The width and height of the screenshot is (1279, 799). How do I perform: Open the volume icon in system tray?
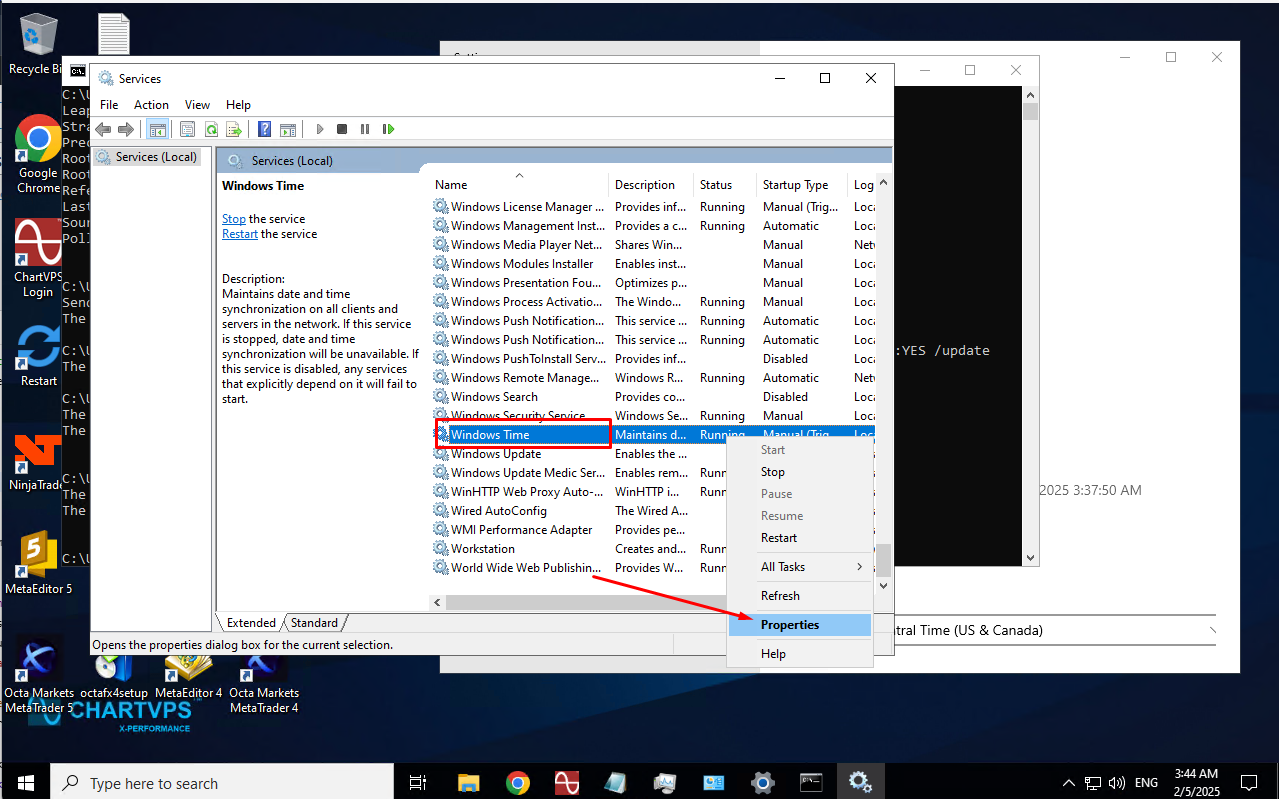click(x=1117, y=783)
